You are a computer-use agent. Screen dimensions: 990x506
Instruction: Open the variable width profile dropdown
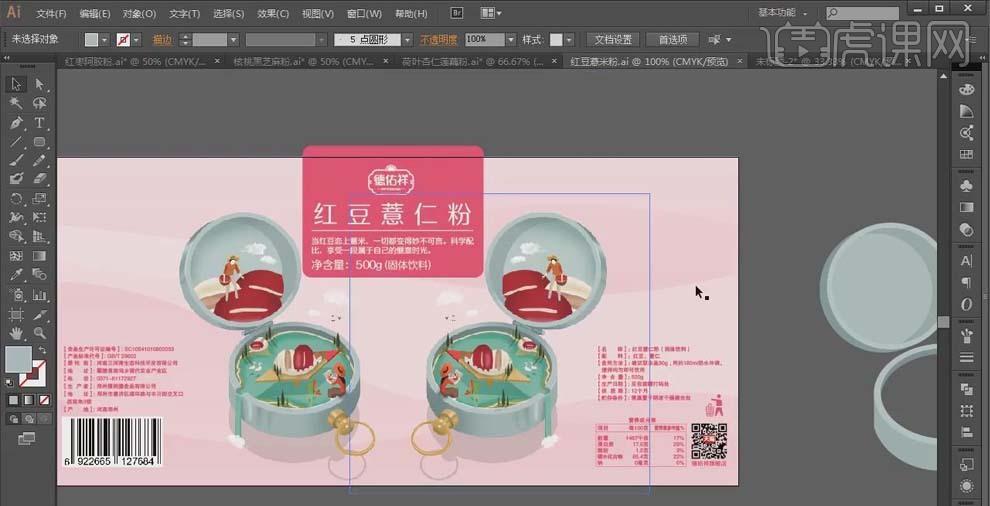point(323,39)
